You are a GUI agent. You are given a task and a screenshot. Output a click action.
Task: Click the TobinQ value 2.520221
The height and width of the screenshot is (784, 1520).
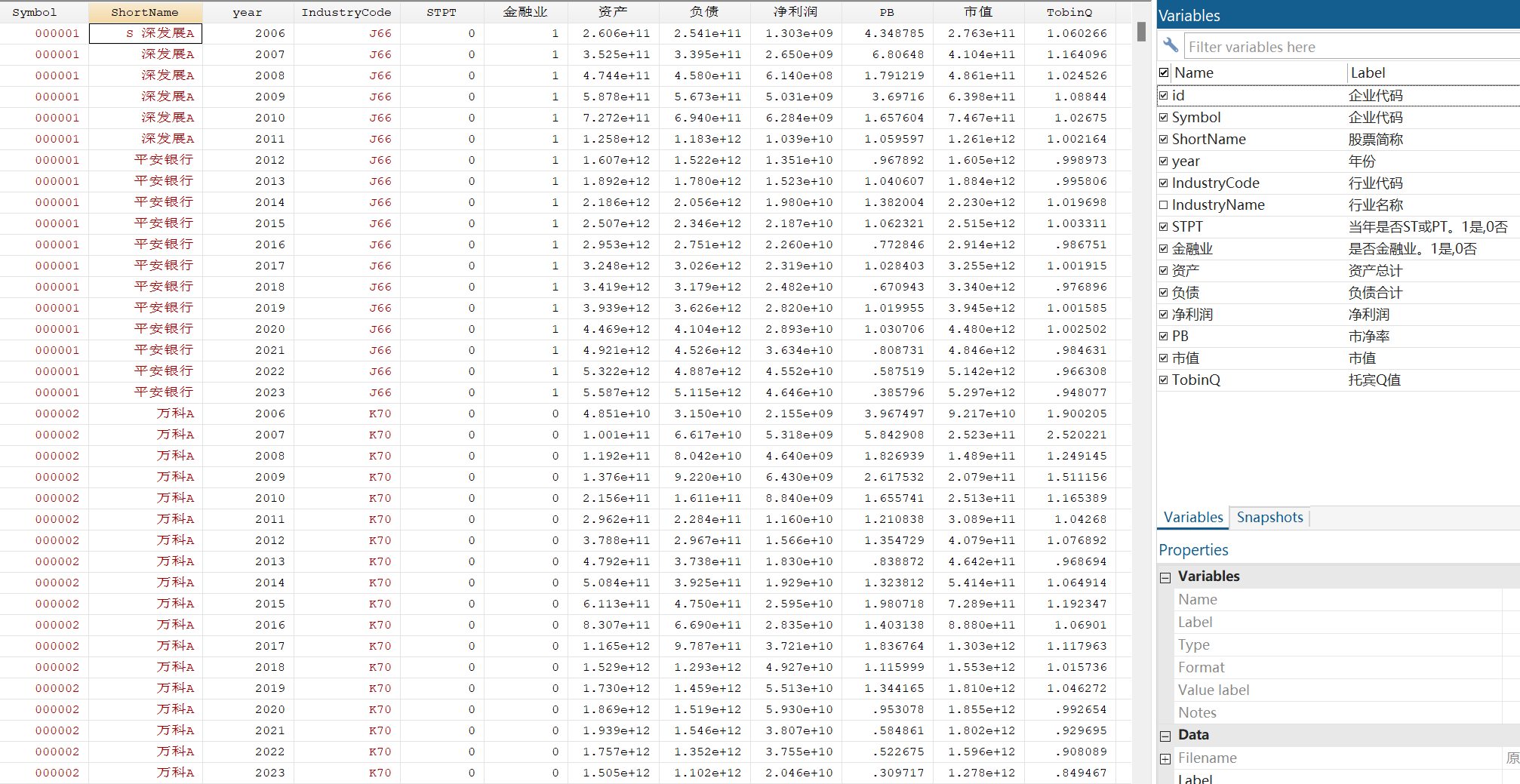pyautogui.click(x=1069, y=435)
